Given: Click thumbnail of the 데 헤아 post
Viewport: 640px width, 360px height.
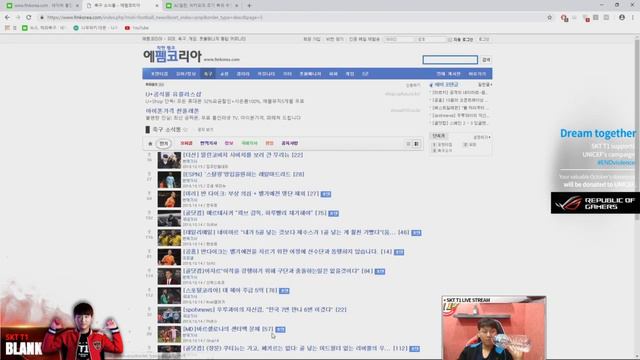Looking at the screenshot, I should (x=169, y=296).
